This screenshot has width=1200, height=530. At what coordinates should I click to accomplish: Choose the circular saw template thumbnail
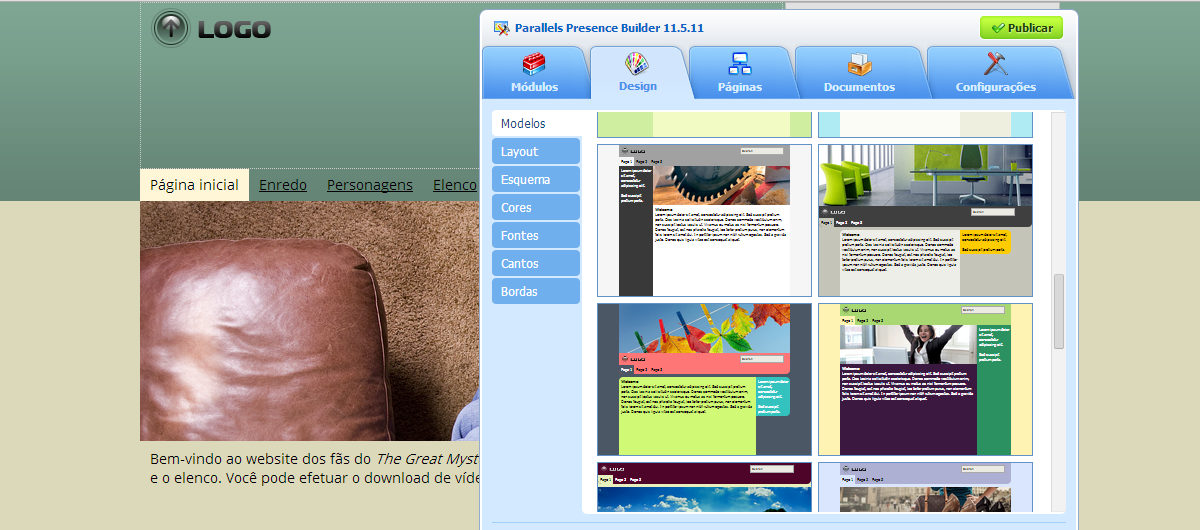[x=704, y=220]
